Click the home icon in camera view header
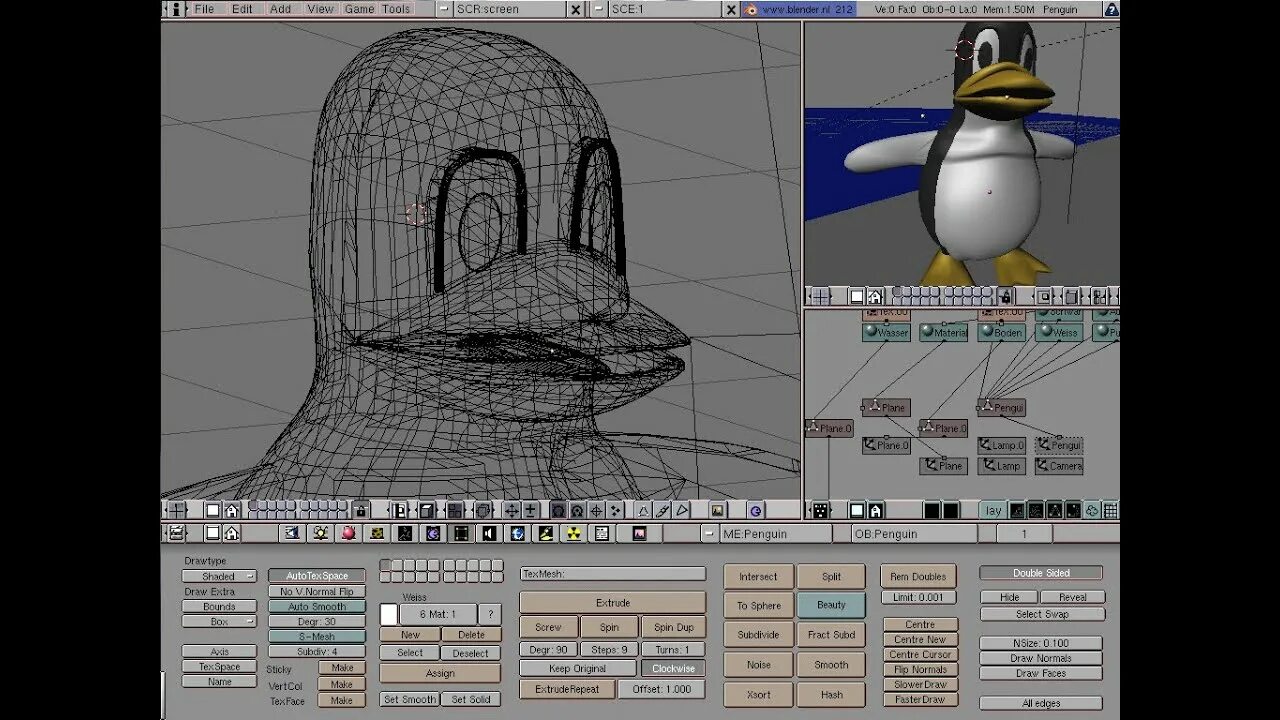 coord(875,295)
